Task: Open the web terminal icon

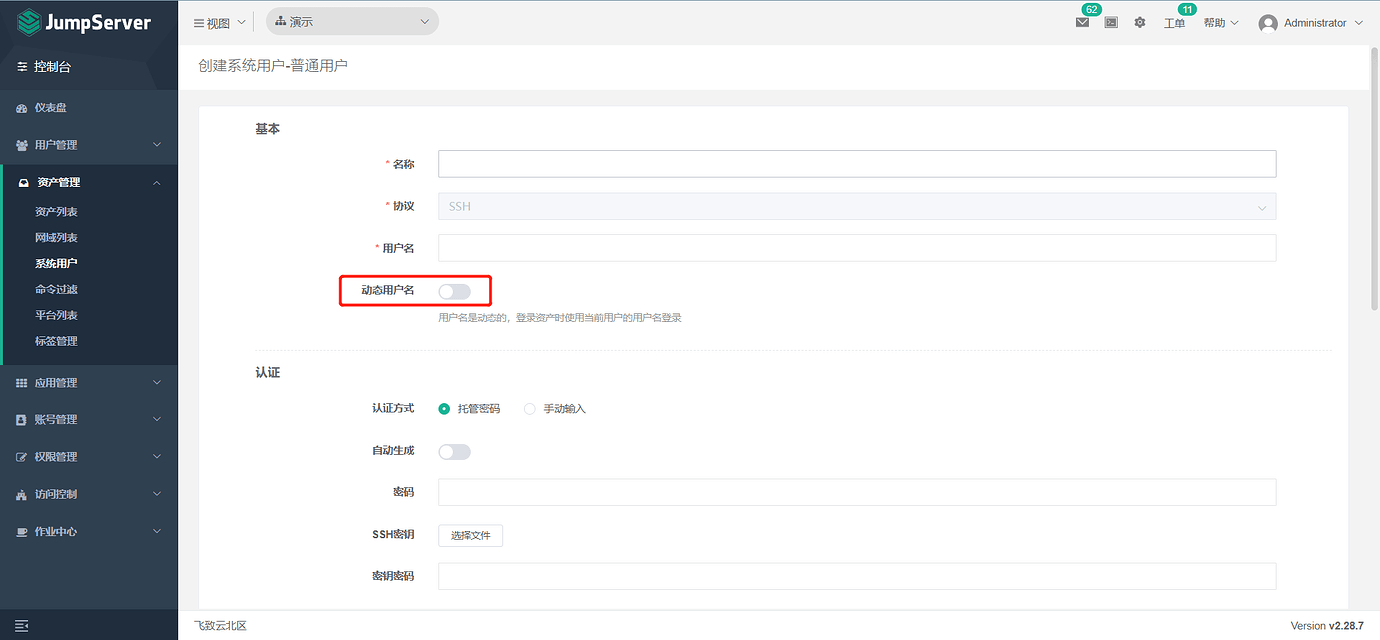Action: pos(1111,22)
